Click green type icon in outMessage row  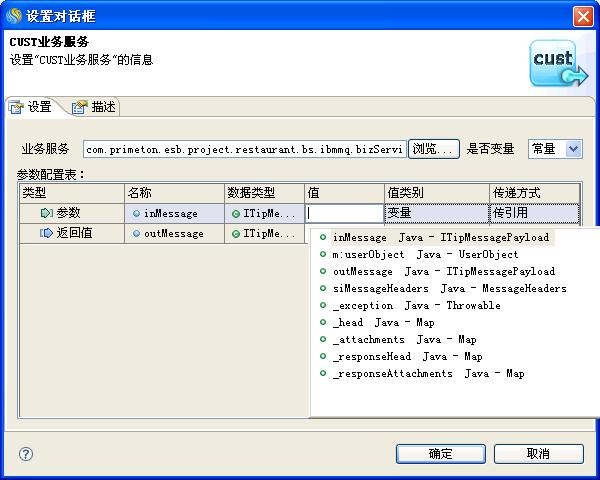236,234
